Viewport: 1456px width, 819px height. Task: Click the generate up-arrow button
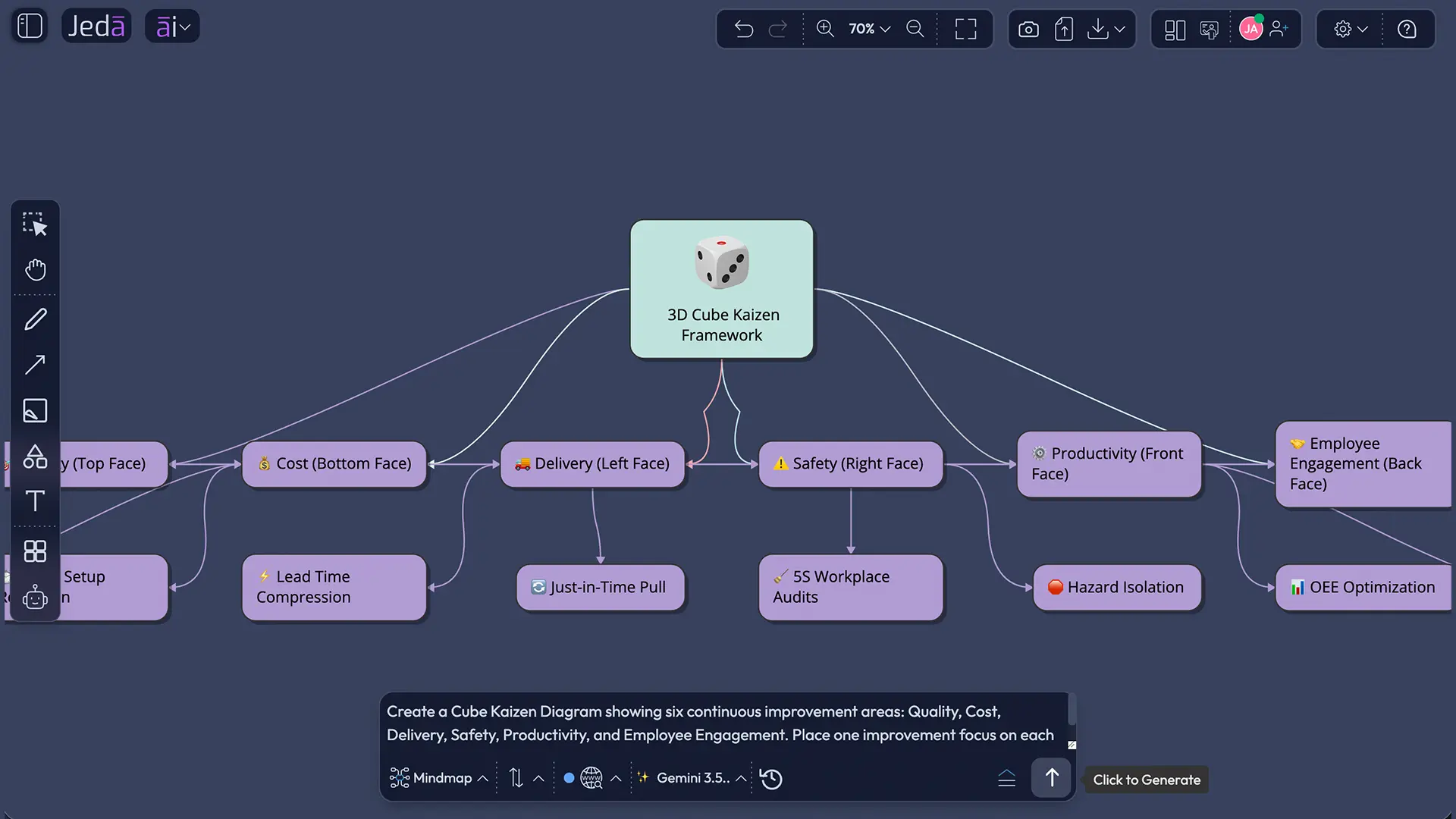tap(1051, 778)
